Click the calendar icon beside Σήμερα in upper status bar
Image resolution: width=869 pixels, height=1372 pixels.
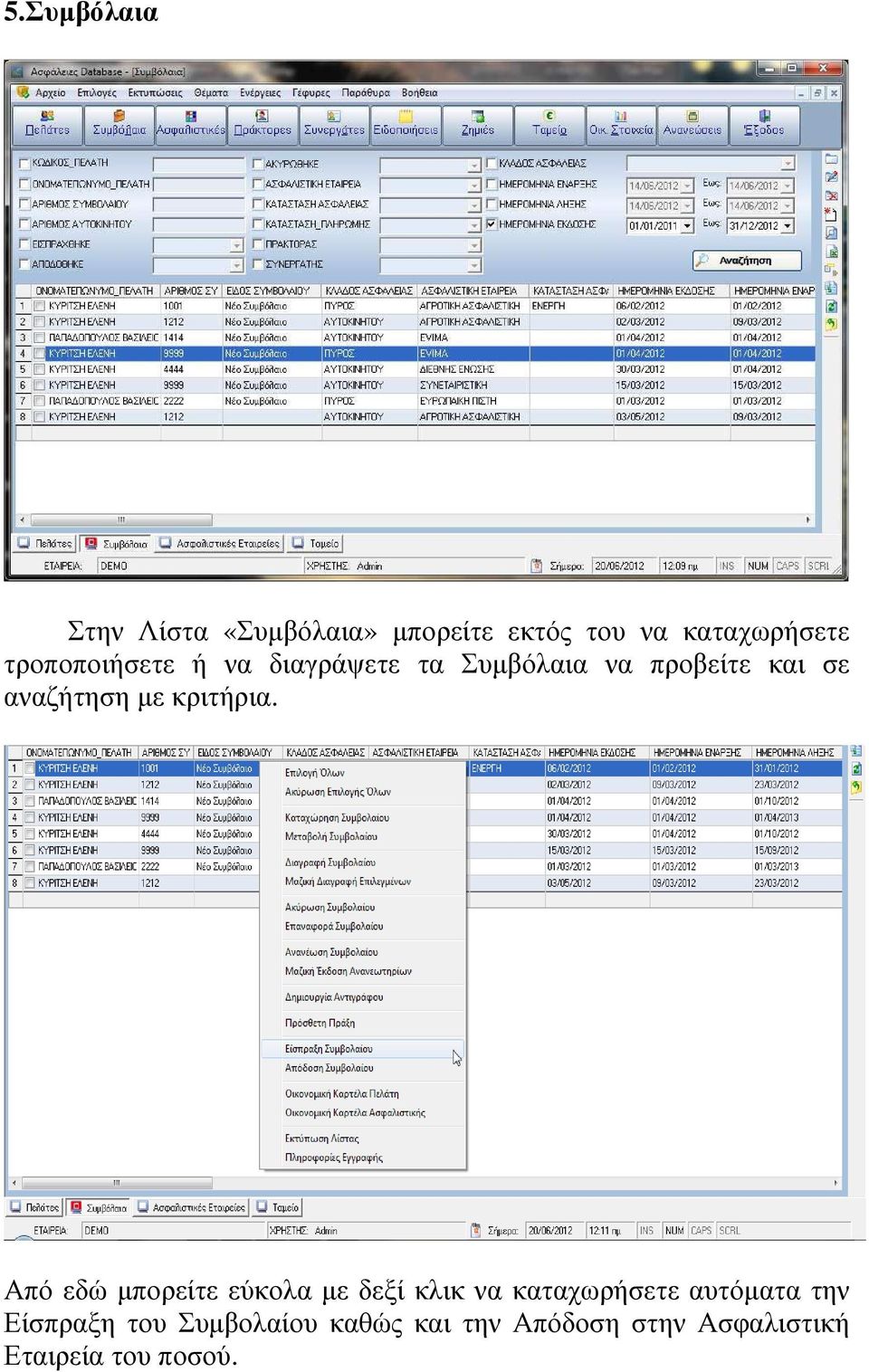pos(536,566)
